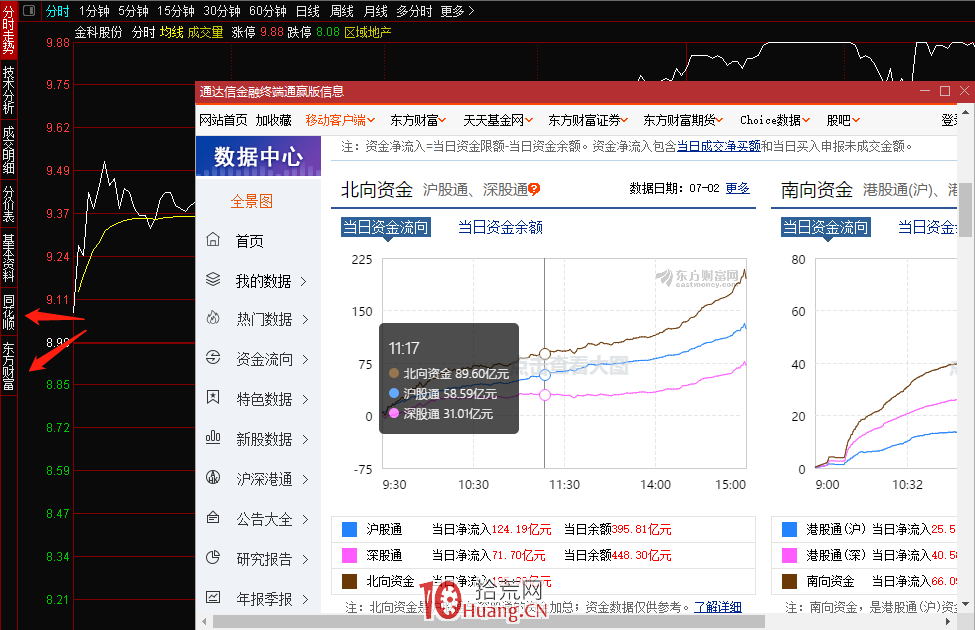Switch to the 月线 period tab

(376, 11)
